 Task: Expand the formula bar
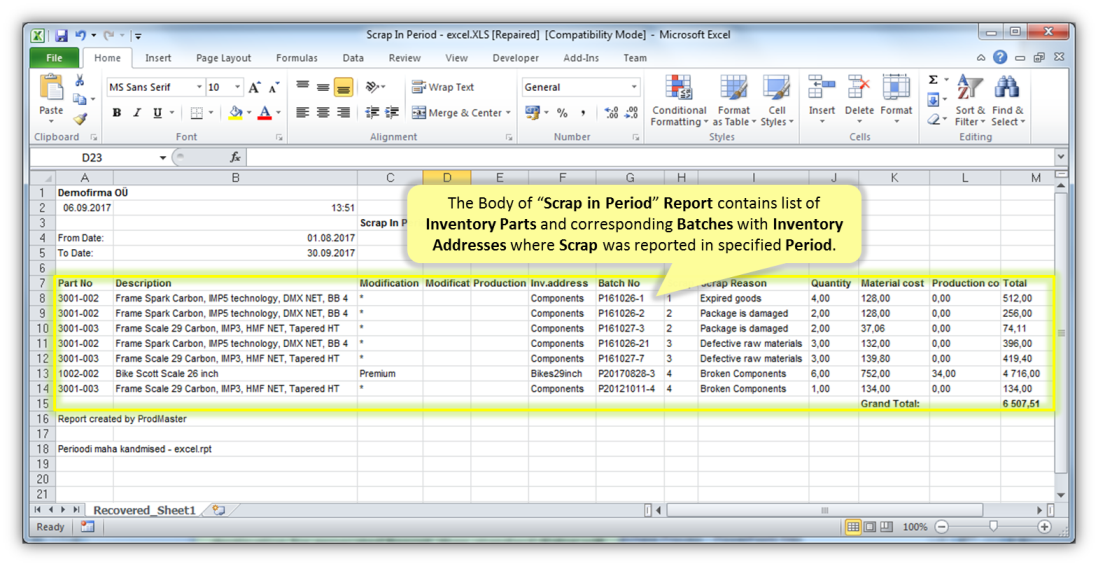coord(1061,157)
